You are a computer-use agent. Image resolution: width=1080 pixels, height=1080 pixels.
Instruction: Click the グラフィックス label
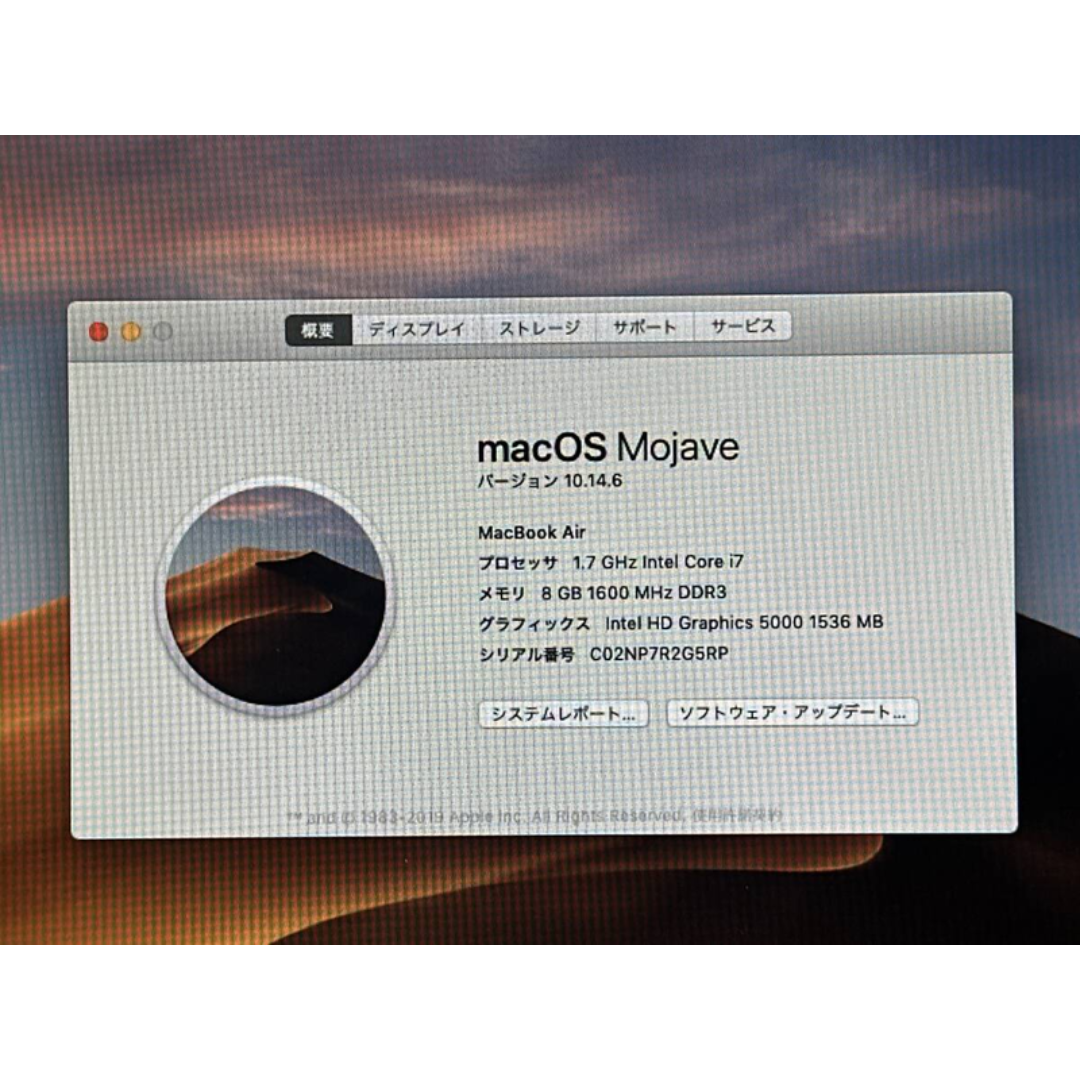(534, 624)
